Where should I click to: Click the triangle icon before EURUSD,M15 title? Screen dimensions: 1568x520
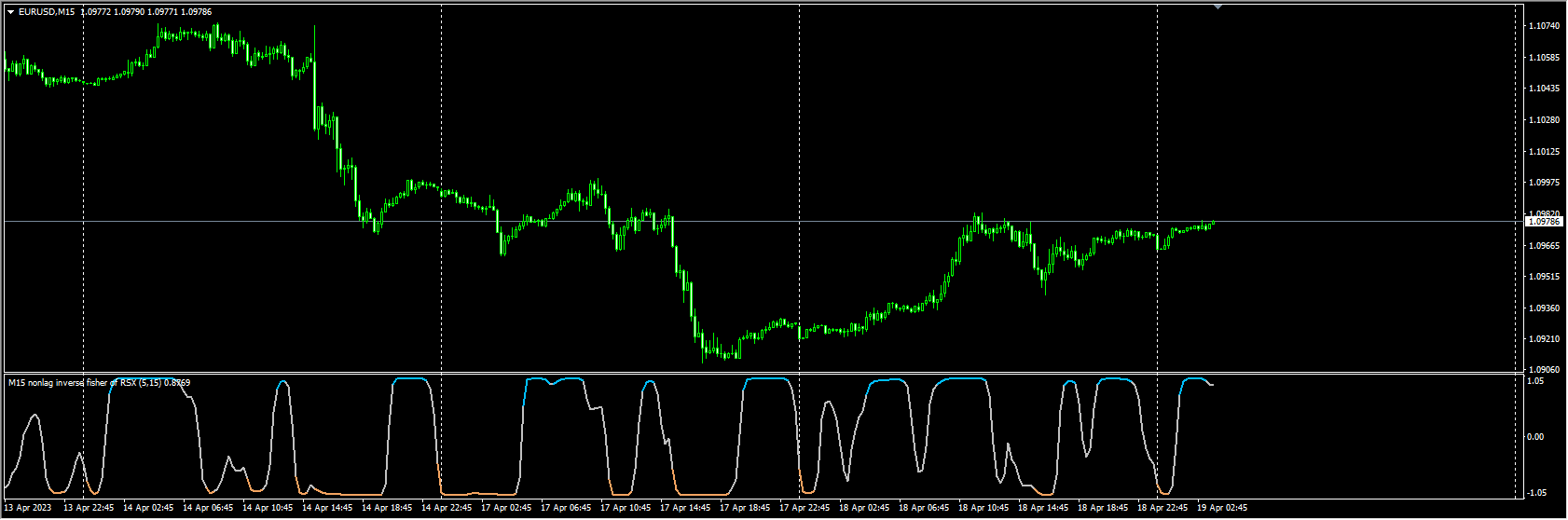10,12
